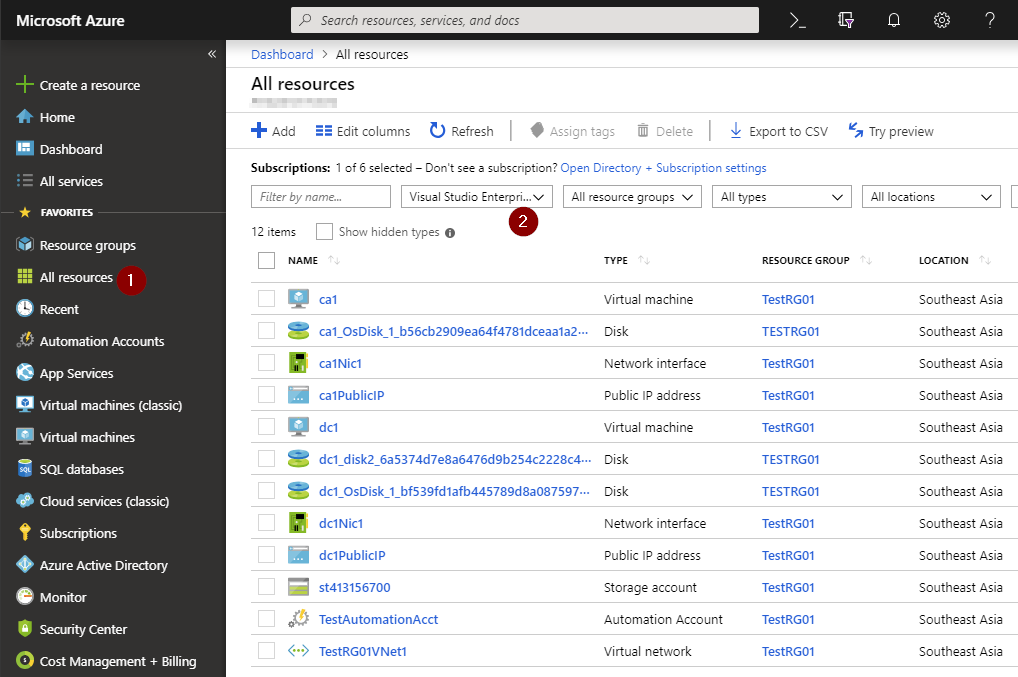Open the st413156700 storage account link
Screen dimensions: 1018x677
coord(354,587)
